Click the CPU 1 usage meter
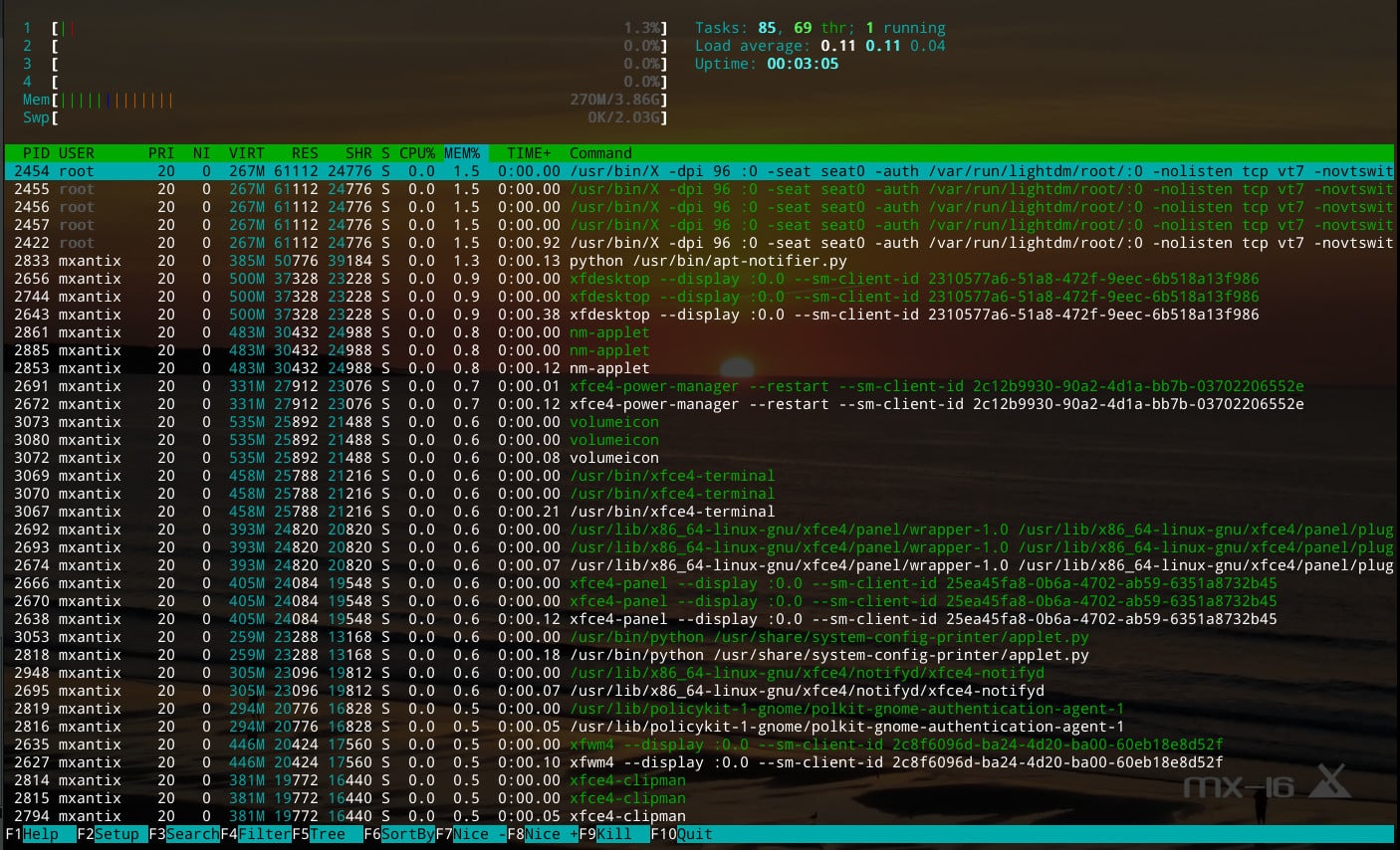The image size is (1400, 850). coord(346,28)
